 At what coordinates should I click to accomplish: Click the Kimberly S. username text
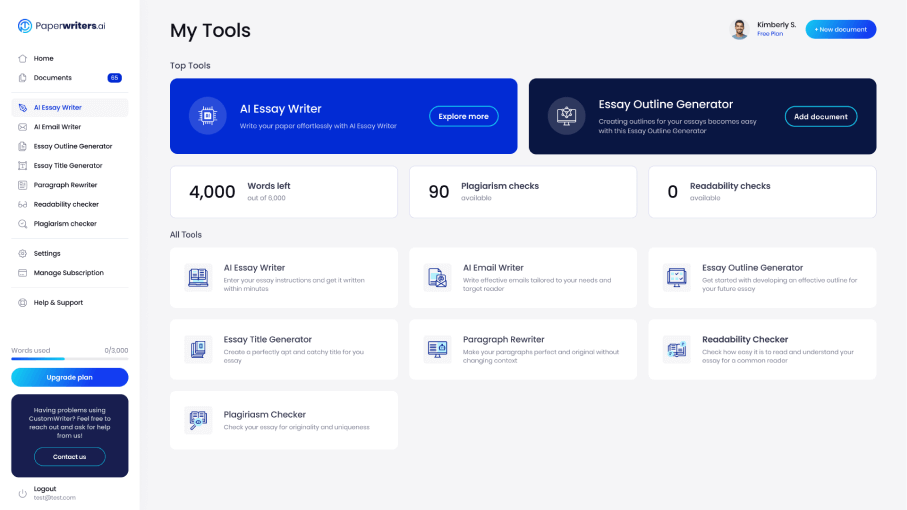(x=776, y=25)
